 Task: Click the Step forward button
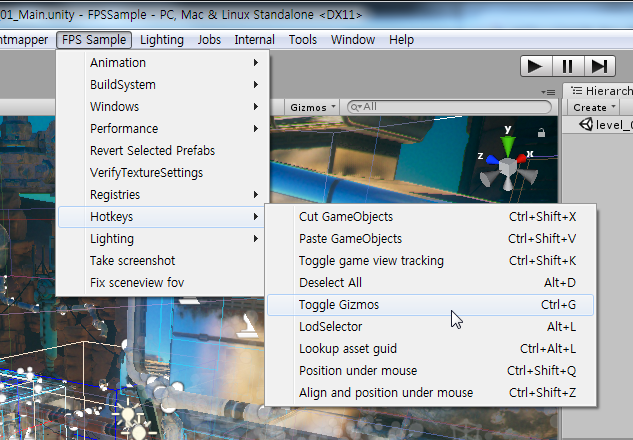(x=599, y=66)
